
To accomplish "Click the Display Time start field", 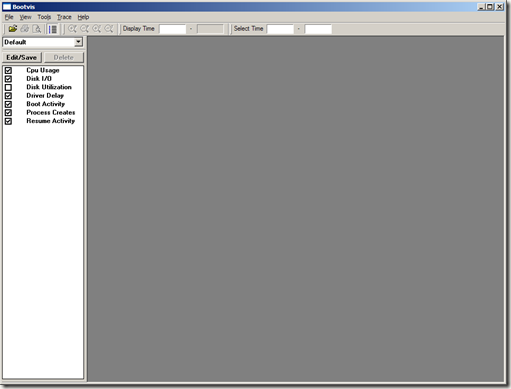I will click(173, 29).
